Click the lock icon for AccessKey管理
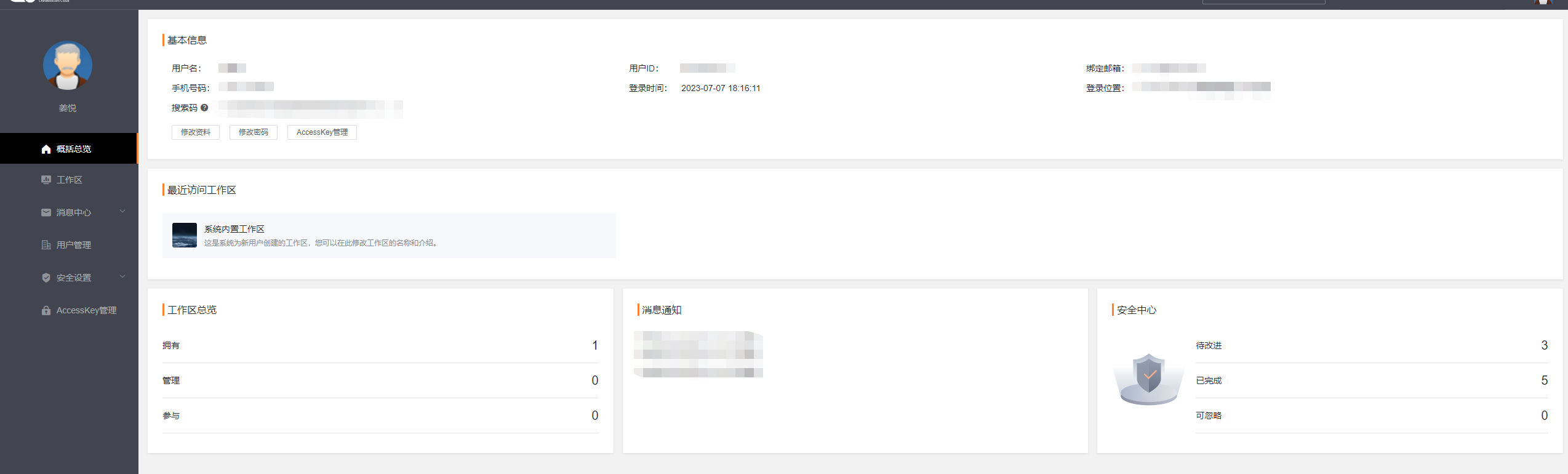Viewport: 1568px width, 474px height. point(46,310)
